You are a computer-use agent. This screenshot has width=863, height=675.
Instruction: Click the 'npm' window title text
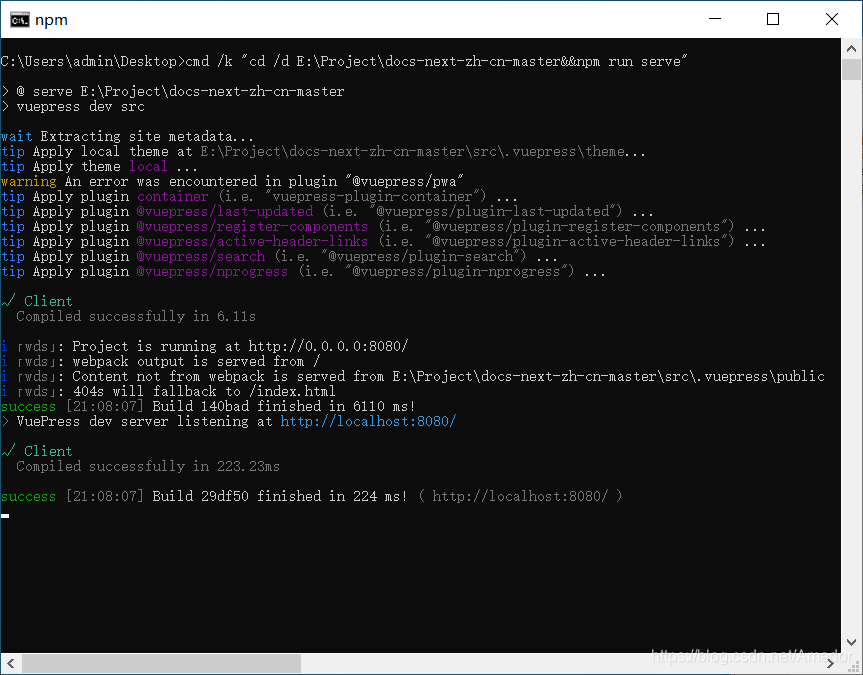pyautogui.click(x=52, y=20)
